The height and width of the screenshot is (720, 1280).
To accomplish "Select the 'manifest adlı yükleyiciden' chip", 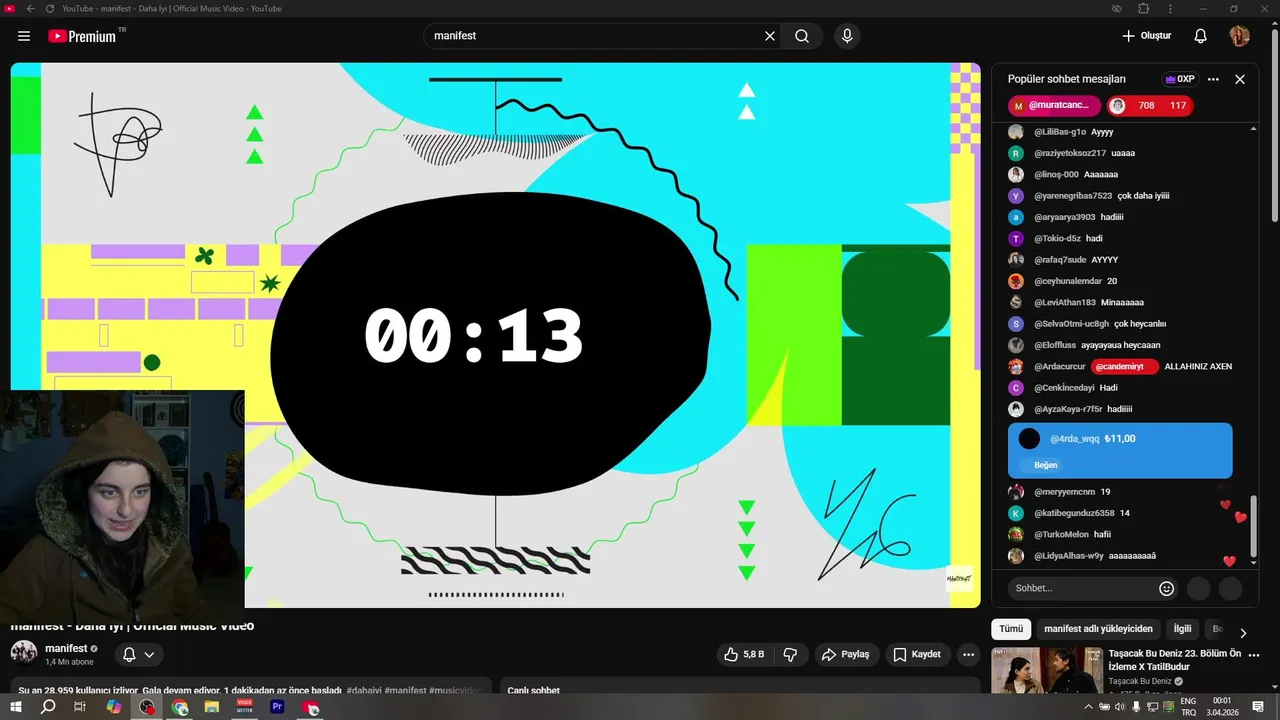I will (x=1098, y=629).
